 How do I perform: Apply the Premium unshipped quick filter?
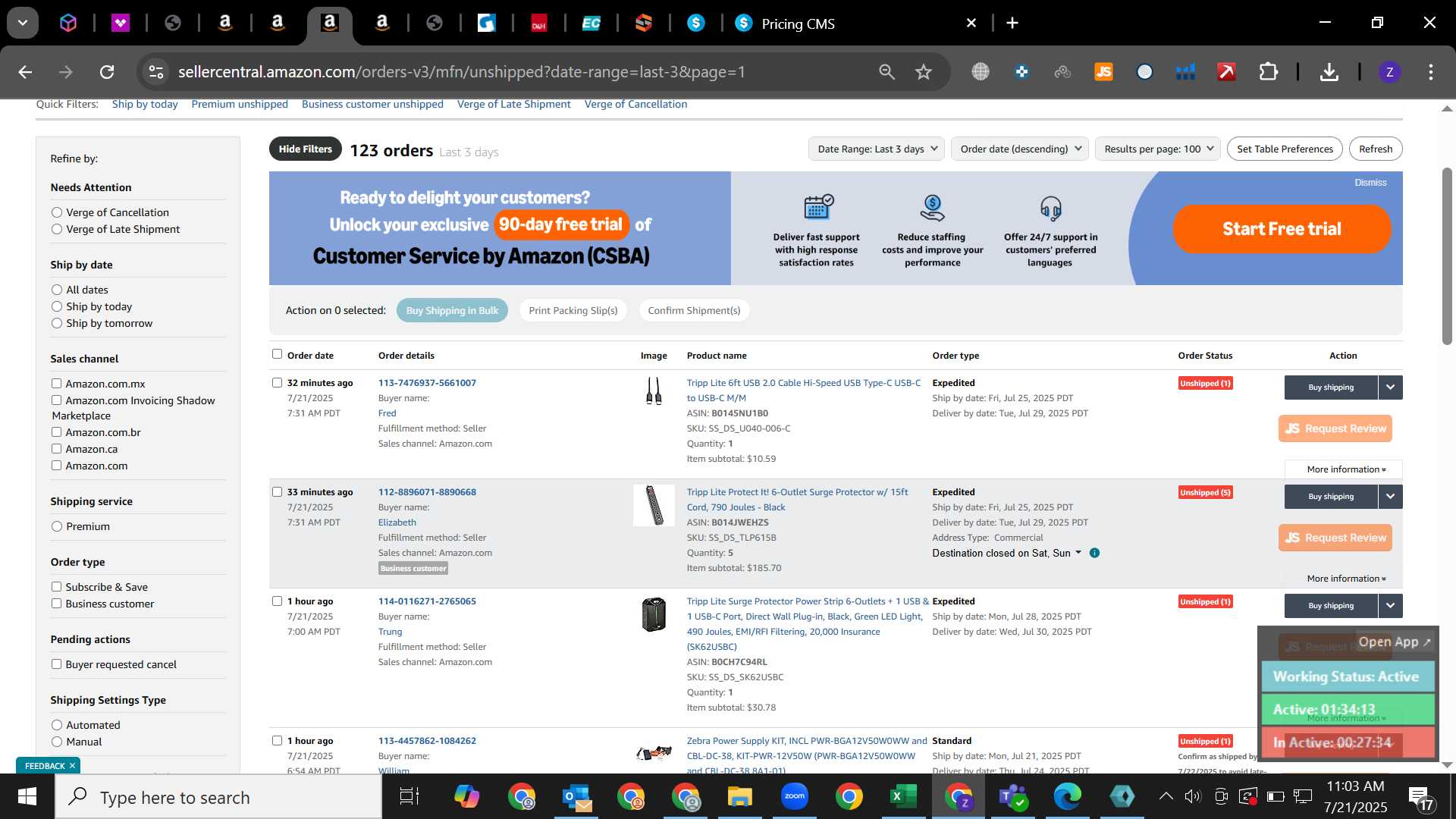(240, 105)
